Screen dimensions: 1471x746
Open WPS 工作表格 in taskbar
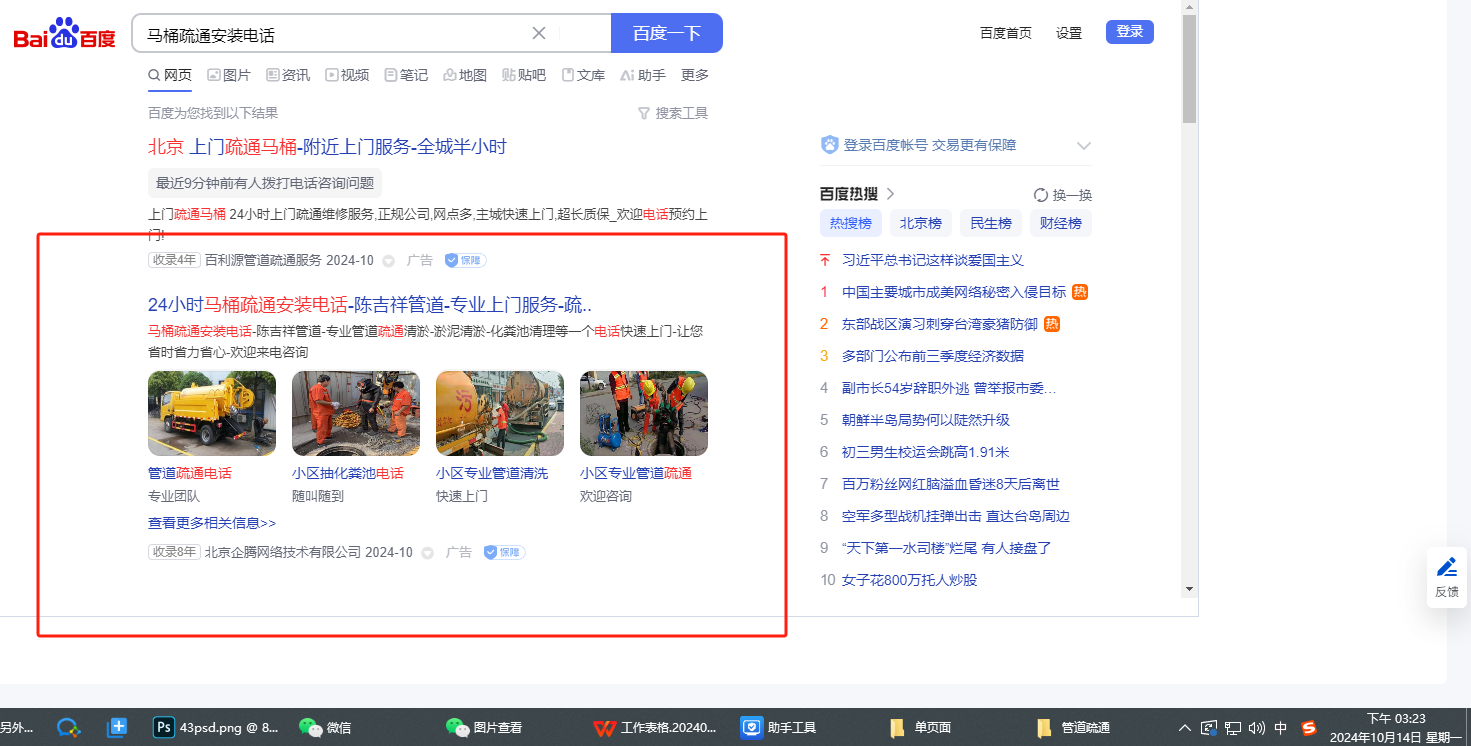[656, 727]
